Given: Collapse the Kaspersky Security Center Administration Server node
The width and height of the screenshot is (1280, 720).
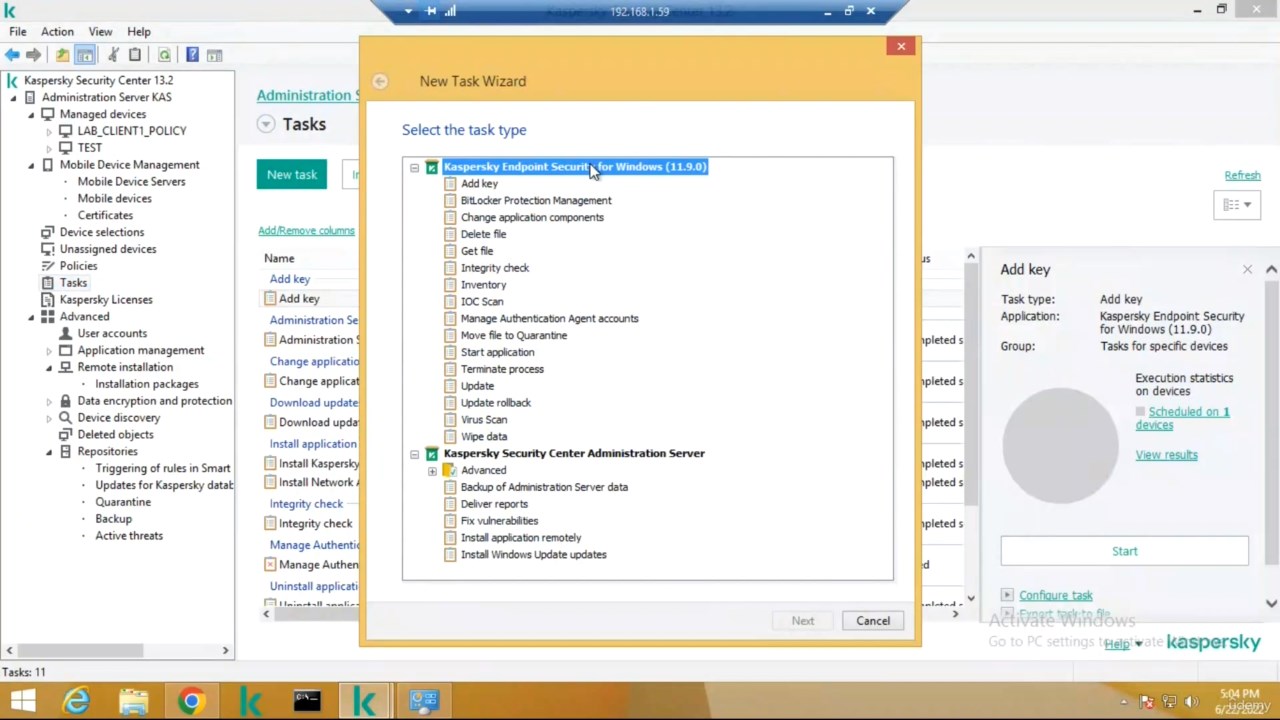Looking at the screenshot, I should [x=414, y=454].
